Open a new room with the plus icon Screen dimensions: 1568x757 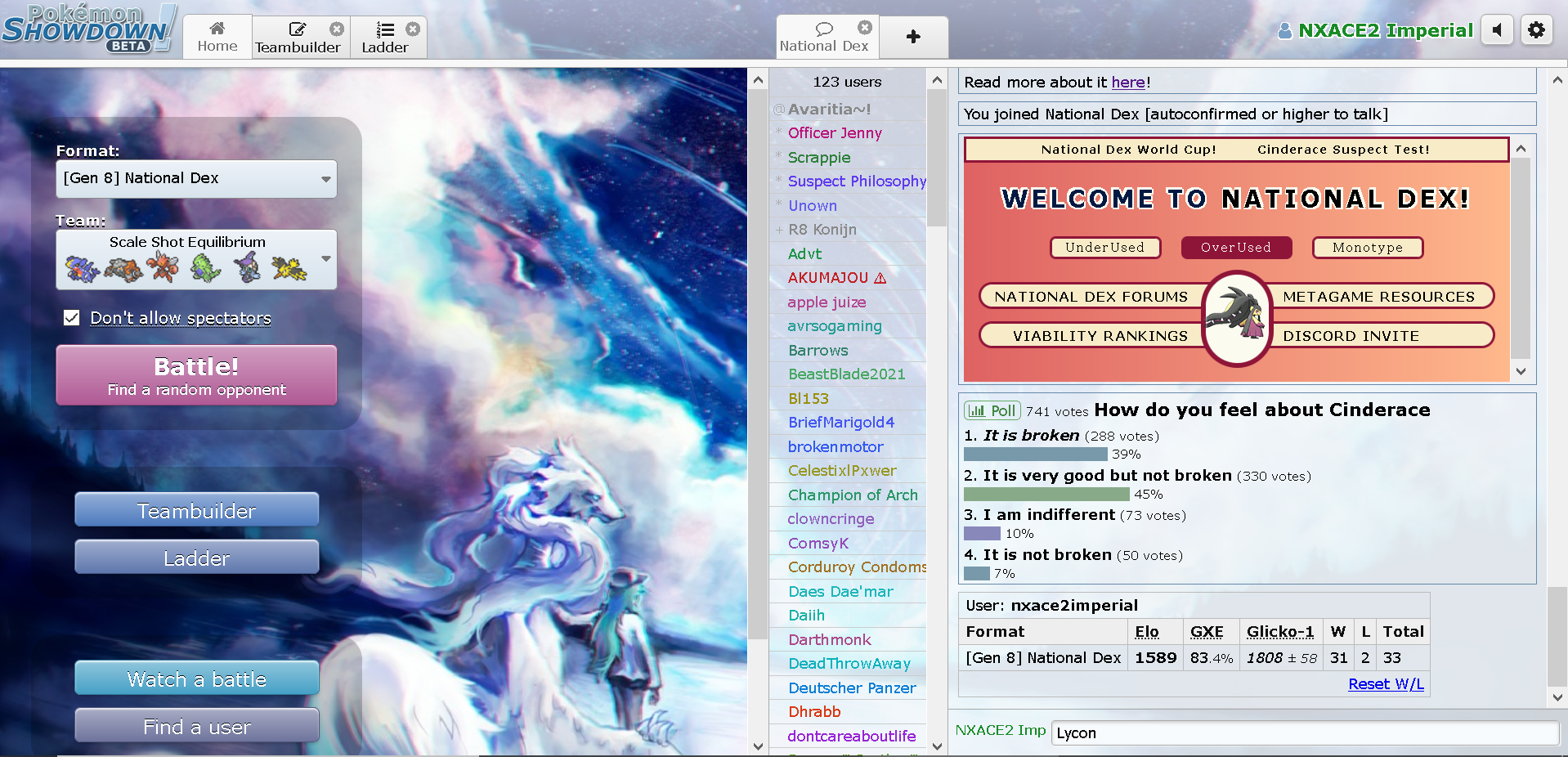913,36
